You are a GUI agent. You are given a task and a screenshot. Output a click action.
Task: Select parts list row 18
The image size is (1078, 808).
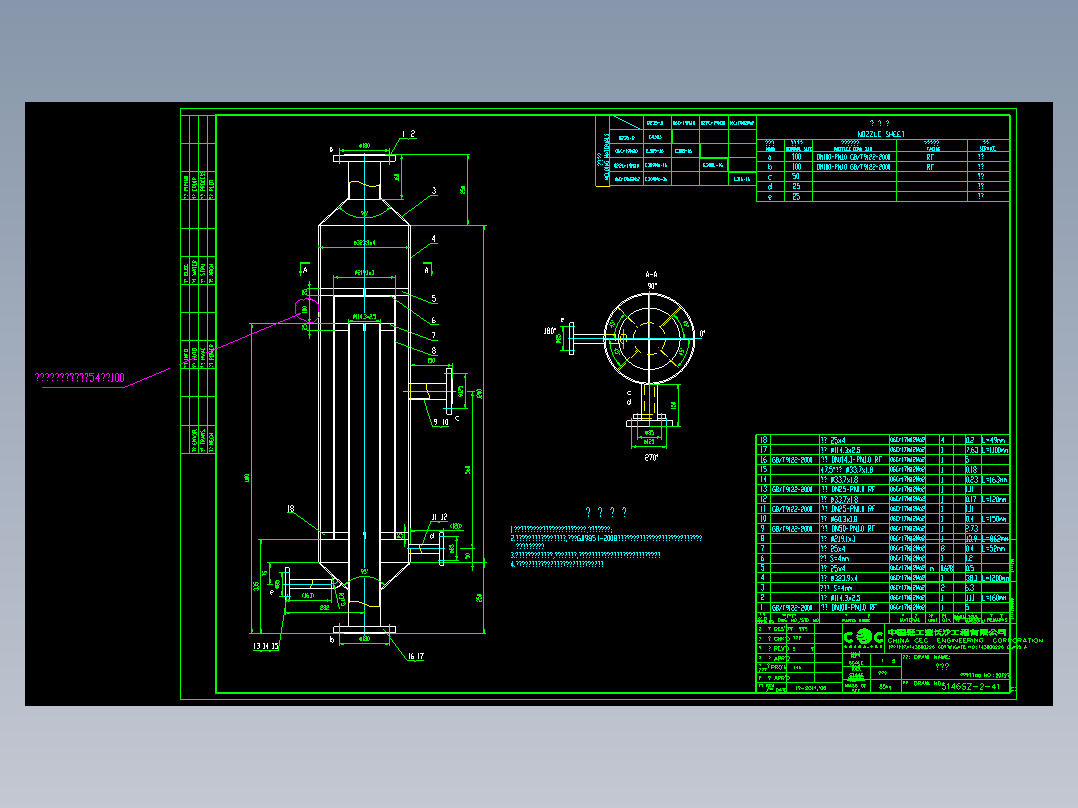[883, 440]
